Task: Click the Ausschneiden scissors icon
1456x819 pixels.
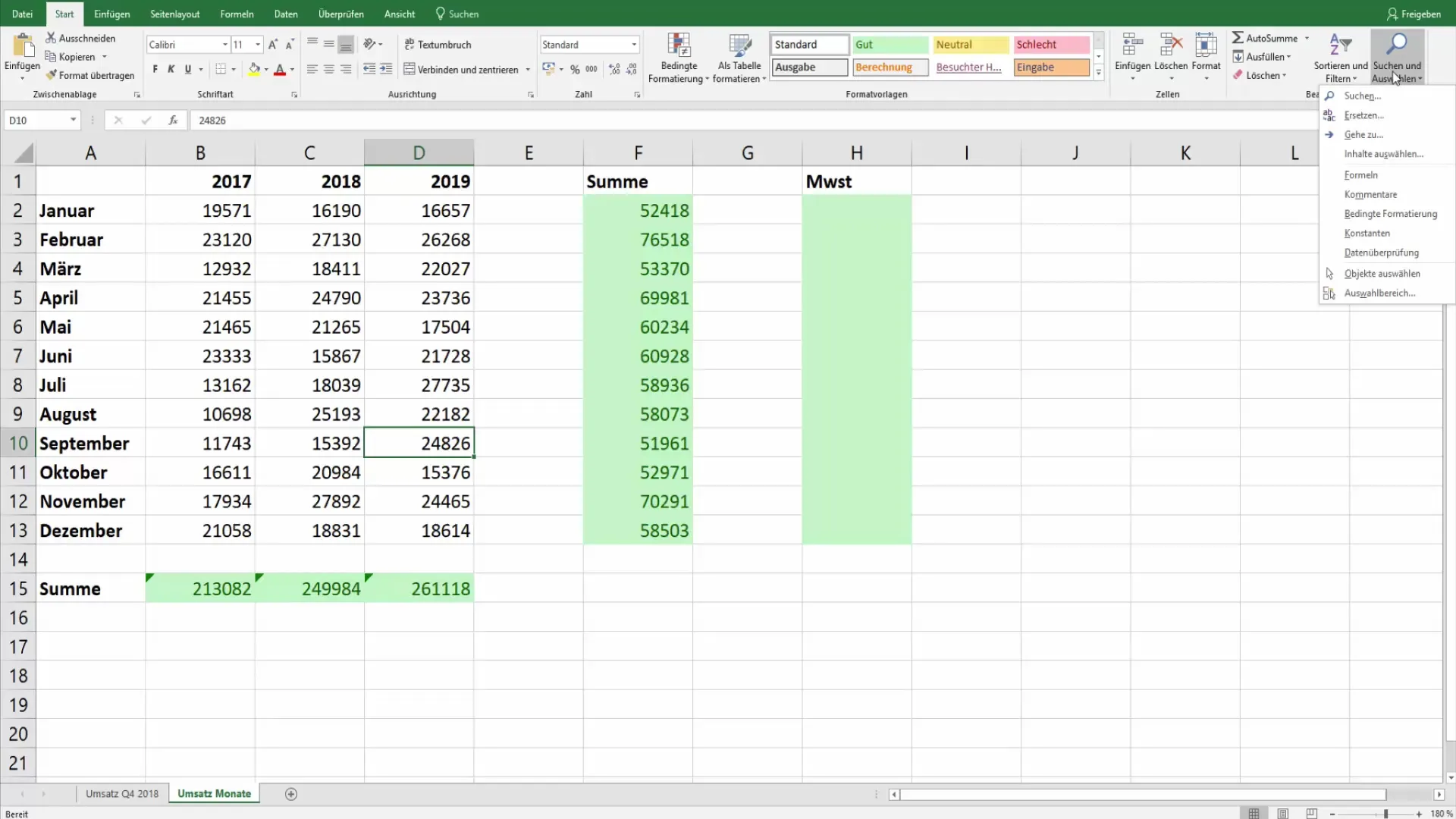Action: (x=51, y=38)
